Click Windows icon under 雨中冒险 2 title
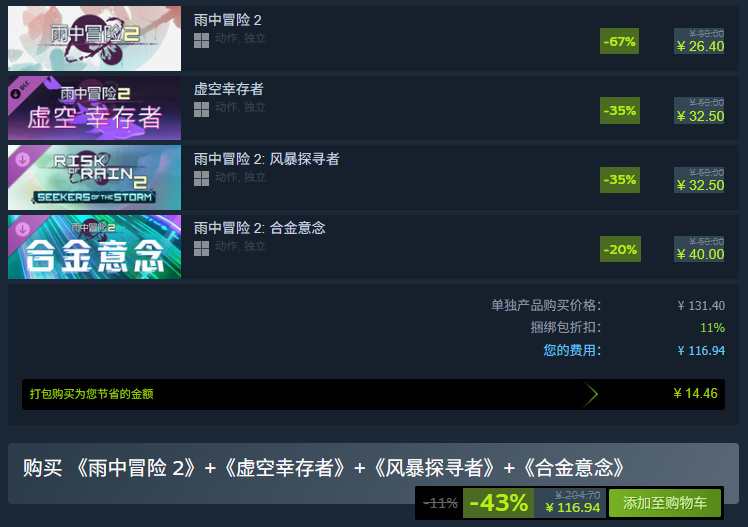Viewport: 748px width, 527px height. [201, 41]
